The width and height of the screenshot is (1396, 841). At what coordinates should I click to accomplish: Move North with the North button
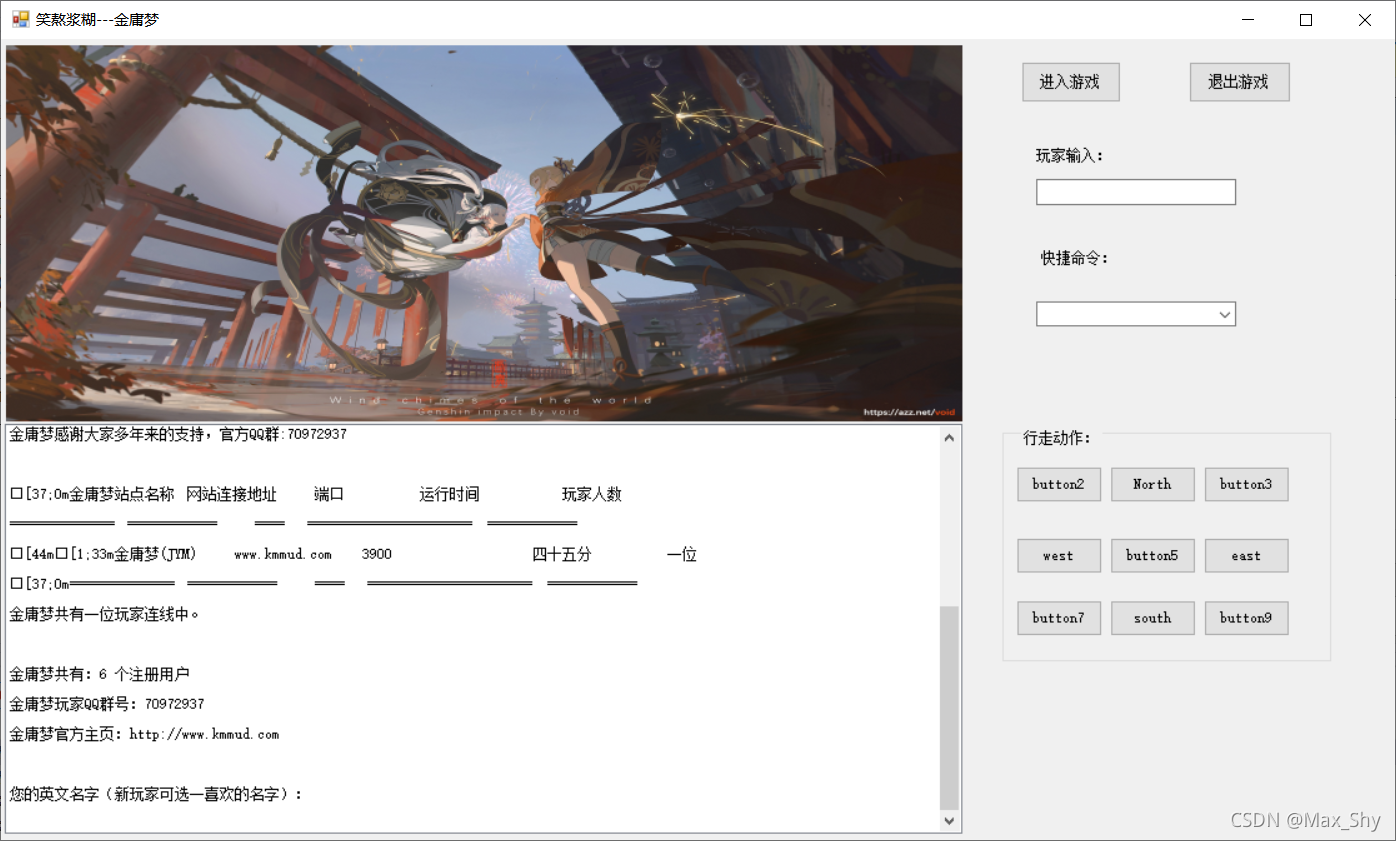click(x=1152, y=484)
